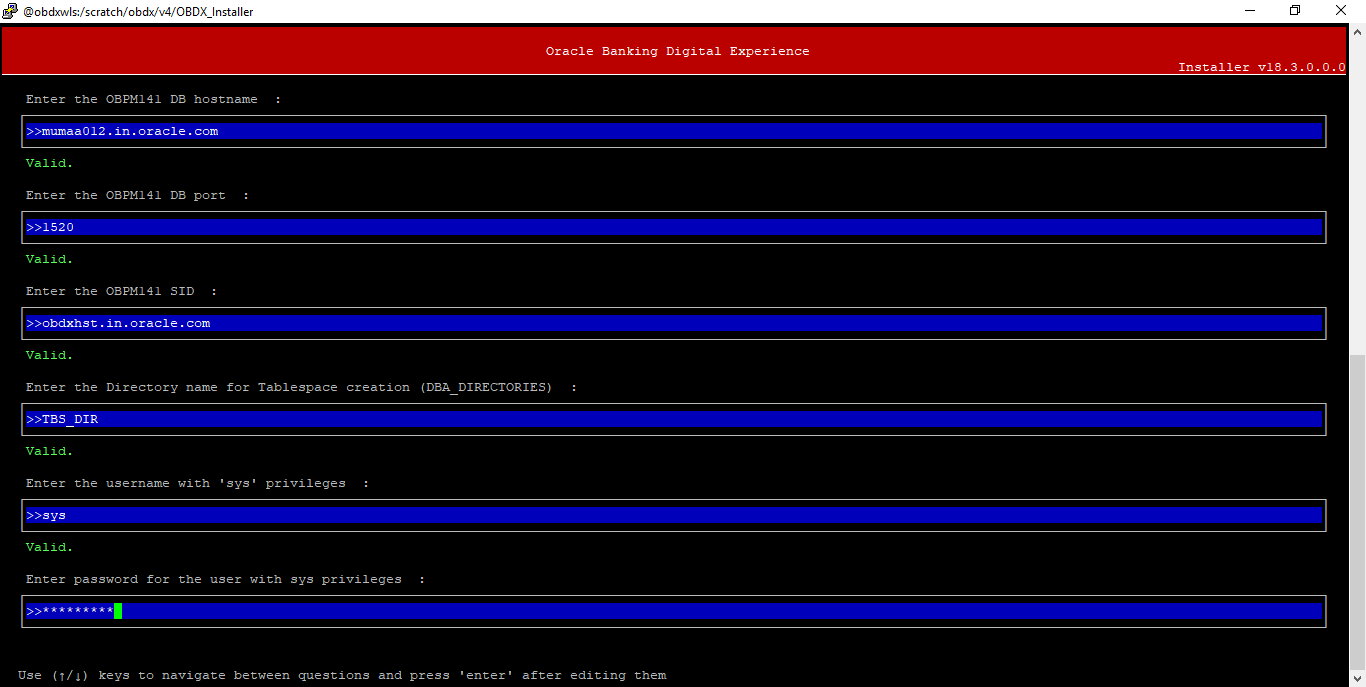Click the window title path text
Screen dimensions: 1366x687
tap(138, 12)
